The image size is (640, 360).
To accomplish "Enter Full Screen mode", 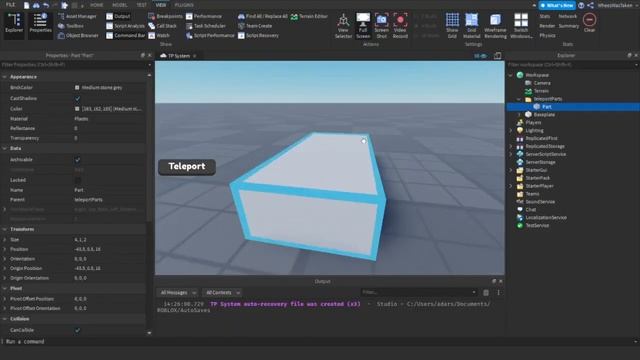I will 363,25.
